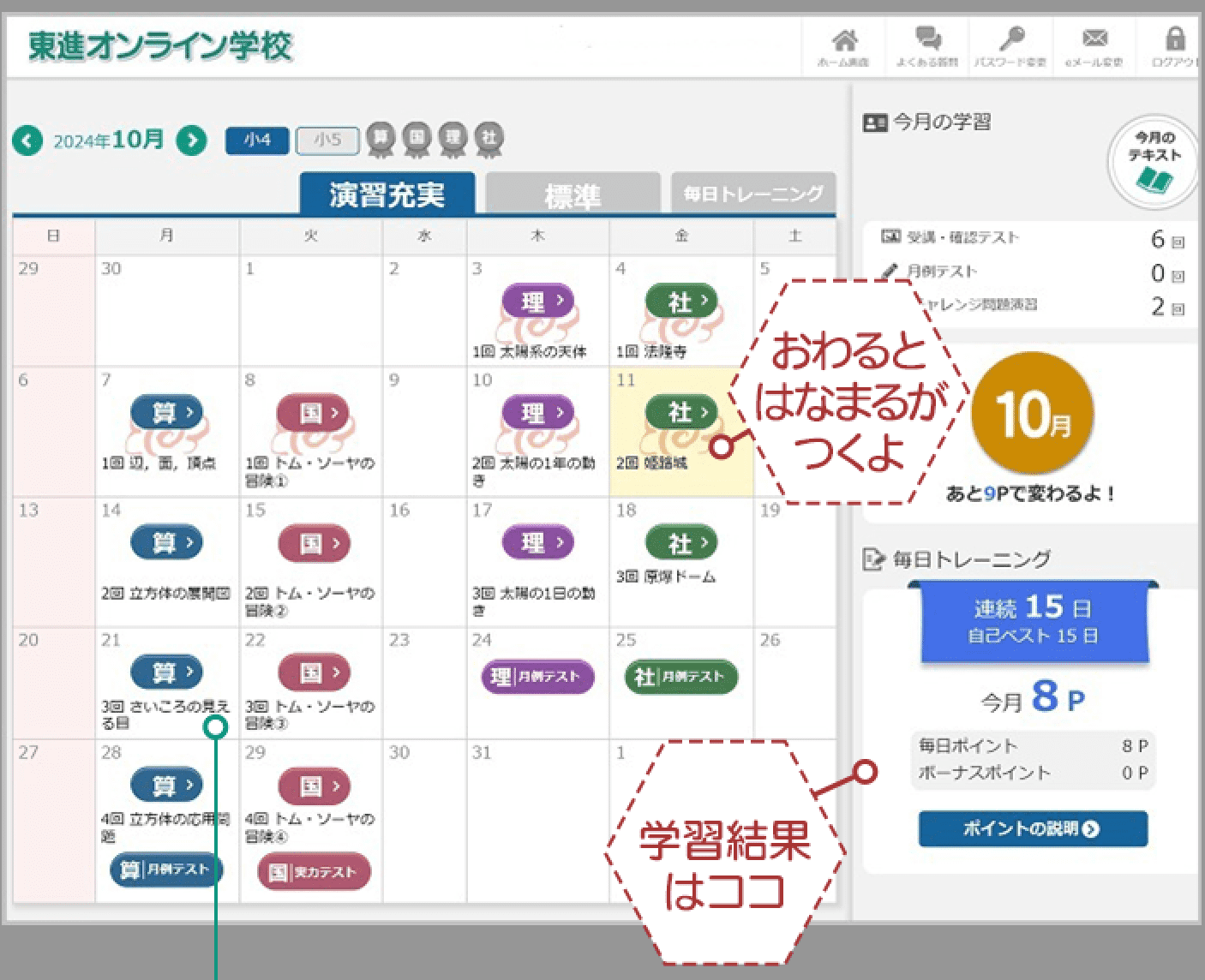Switch grade to 小5
This screenshot has height=980, width=1205.
[x=327, y=140]
